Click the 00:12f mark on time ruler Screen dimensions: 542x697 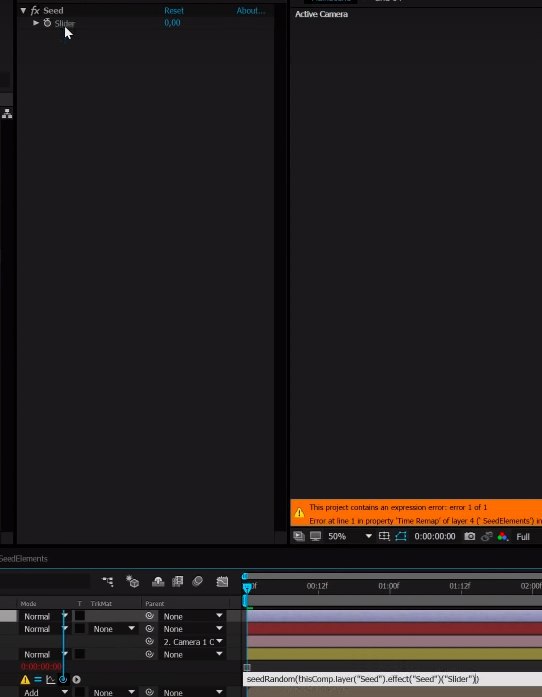point(317,586)
